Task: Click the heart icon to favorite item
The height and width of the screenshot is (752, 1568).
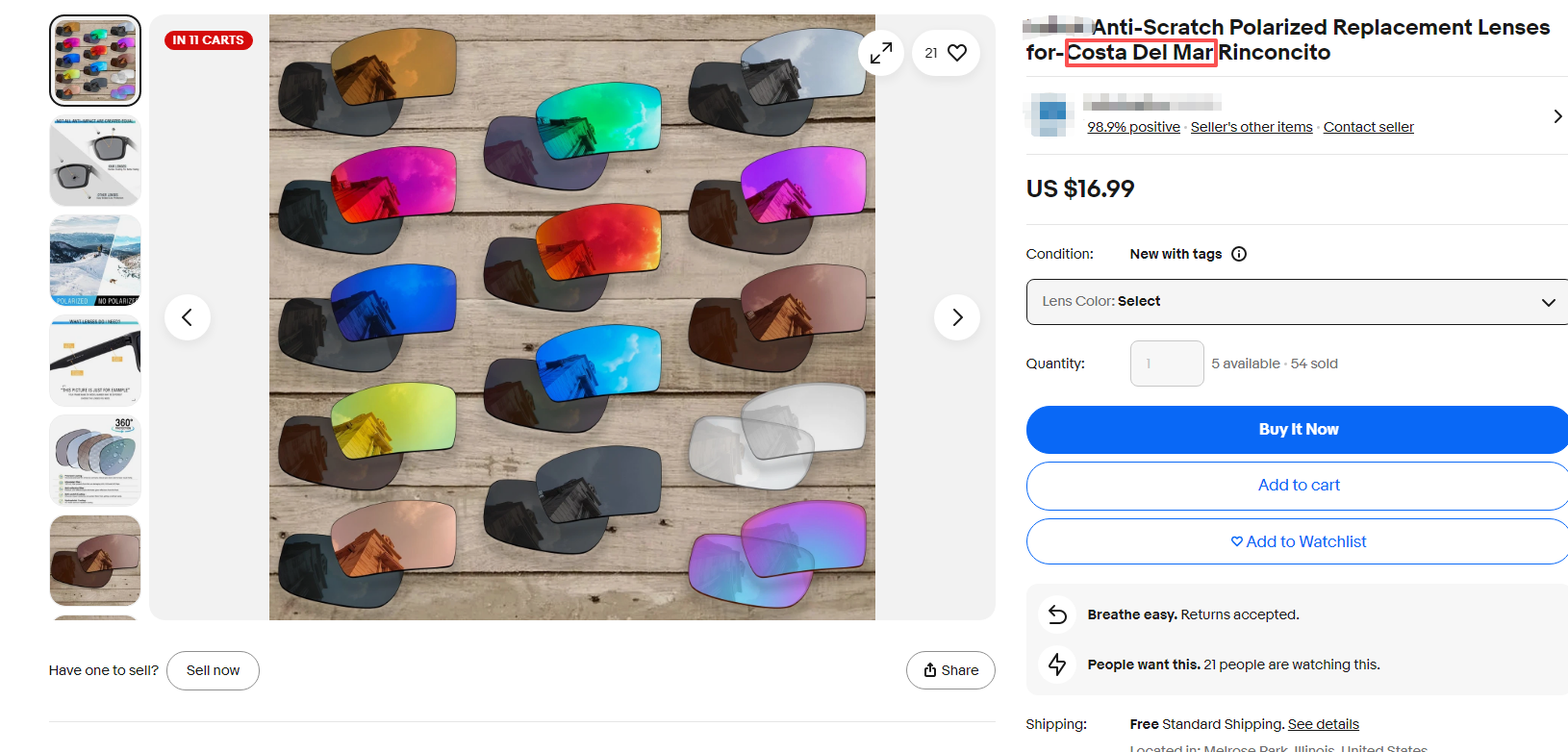Action: [x=956, y=53]
